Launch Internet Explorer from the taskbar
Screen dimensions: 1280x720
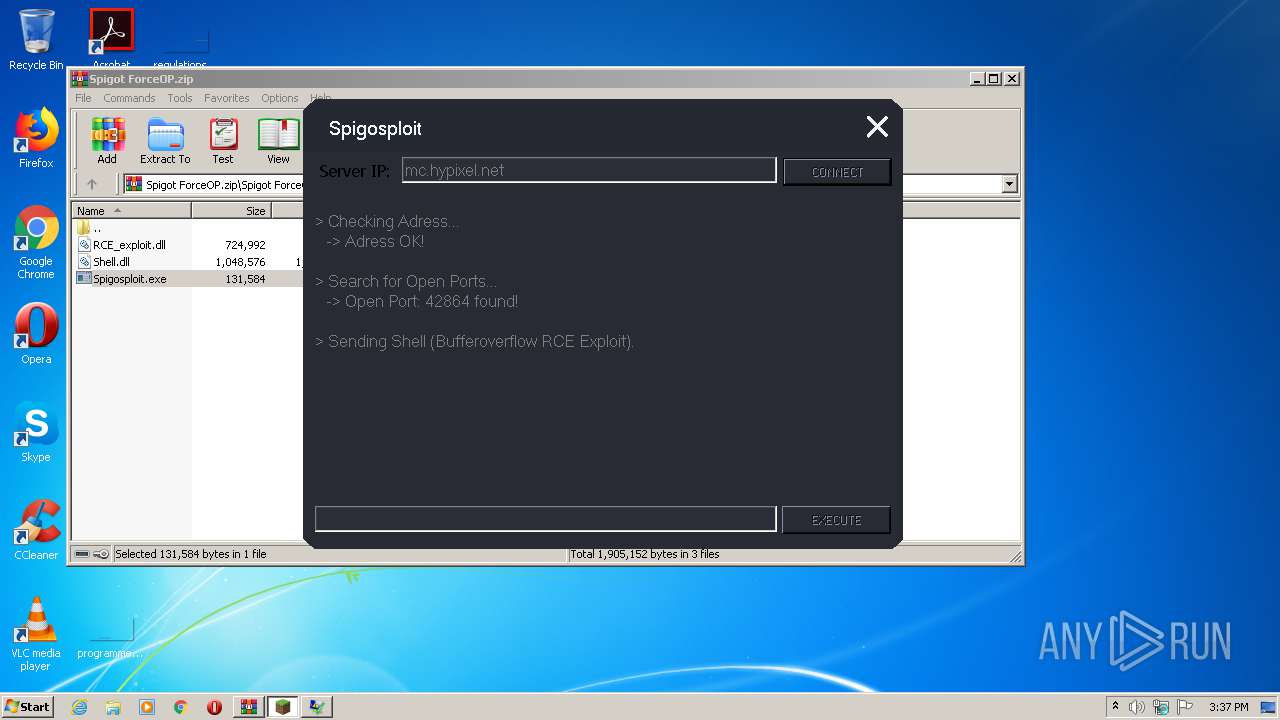point(79,707)
